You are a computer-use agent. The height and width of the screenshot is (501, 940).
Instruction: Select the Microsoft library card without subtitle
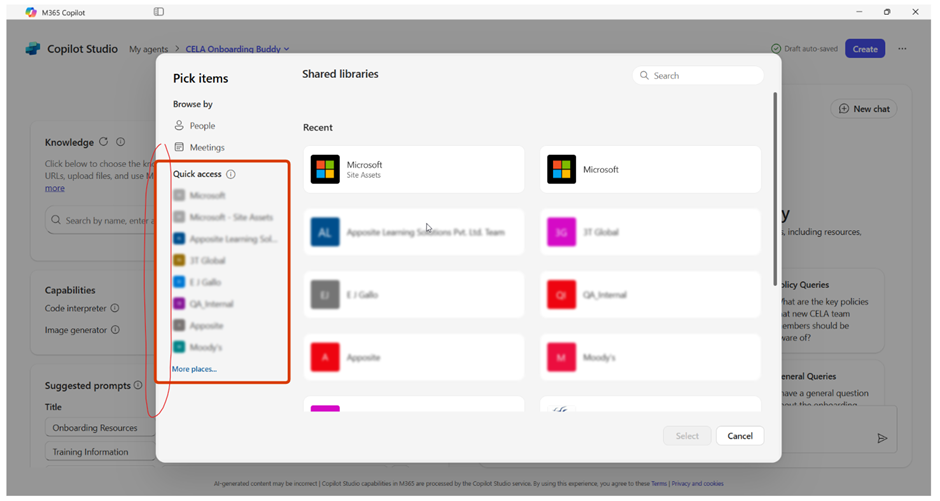click(x=650, y=169)
